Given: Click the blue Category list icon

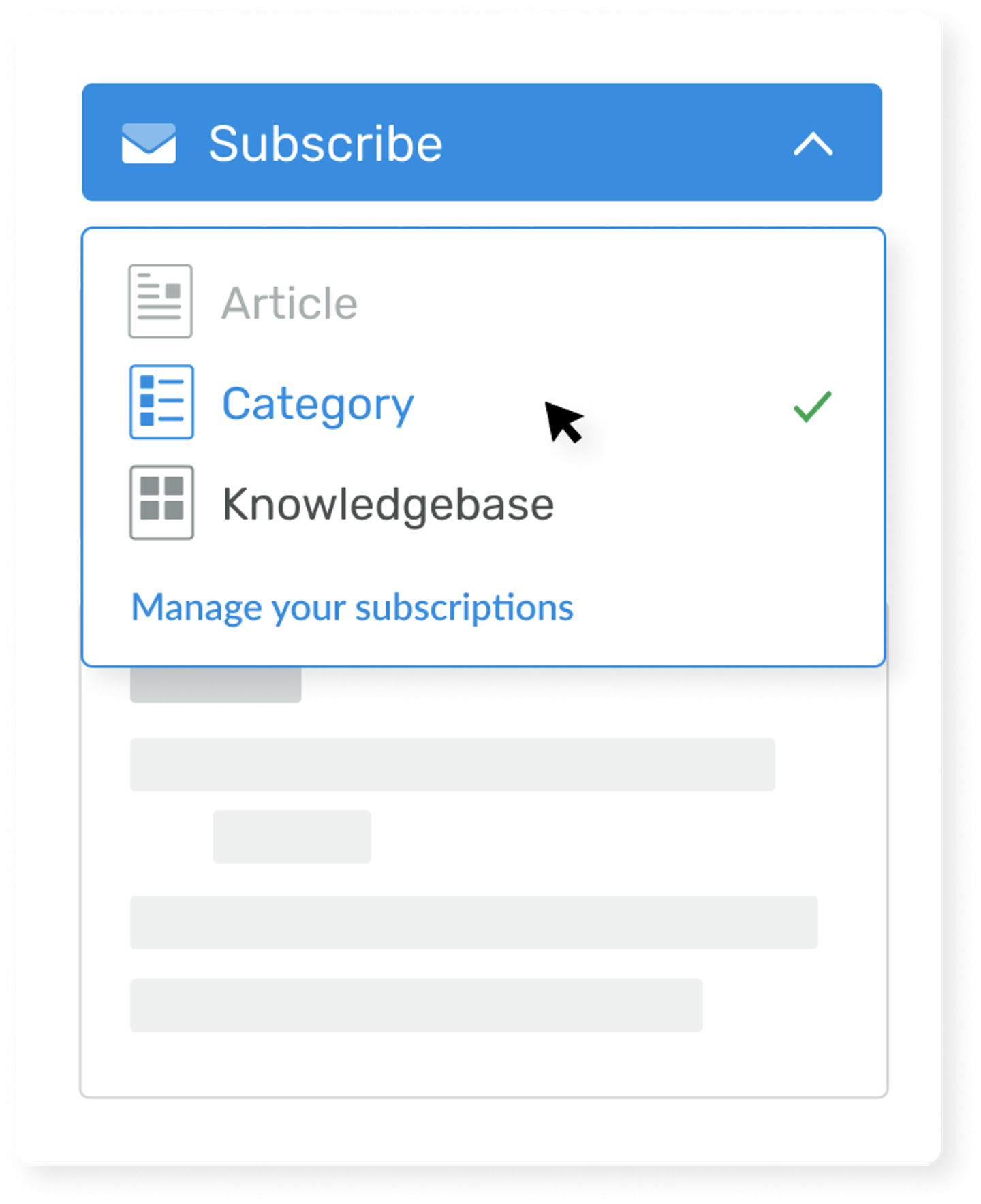Looking at the screenshot, I should point(161,402).
